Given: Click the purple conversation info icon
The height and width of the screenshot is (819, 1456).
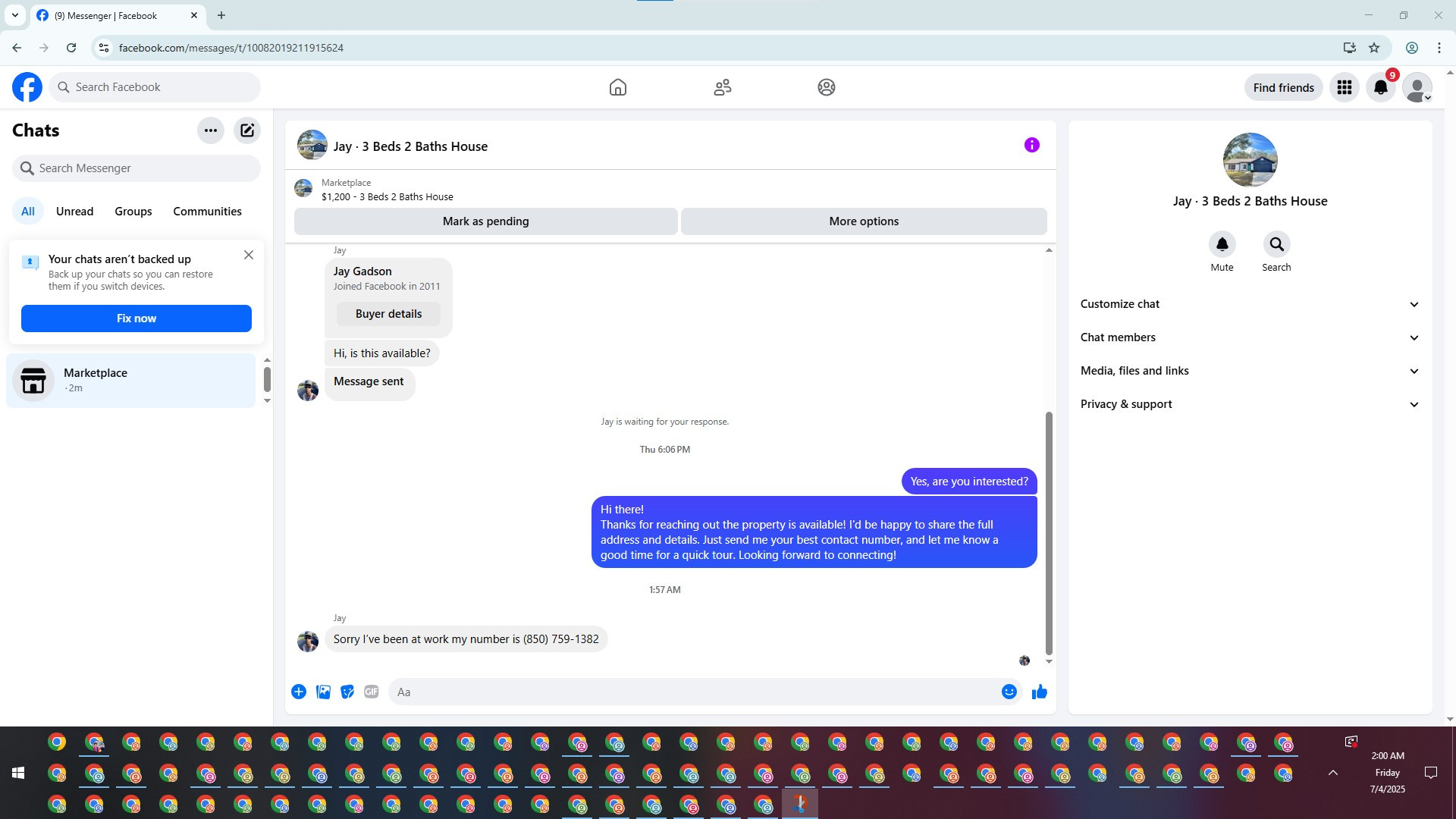Looking at the screenshot, I should point(1031,145).
